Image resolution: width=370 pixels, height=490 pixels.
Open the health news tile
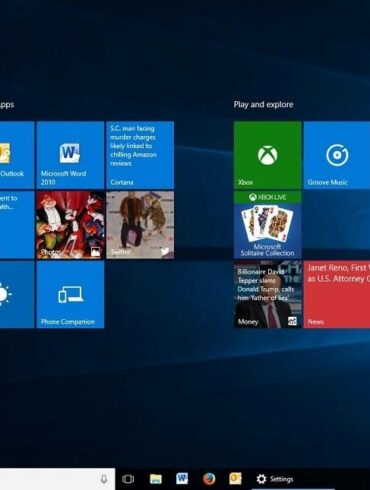pos(17,225)
